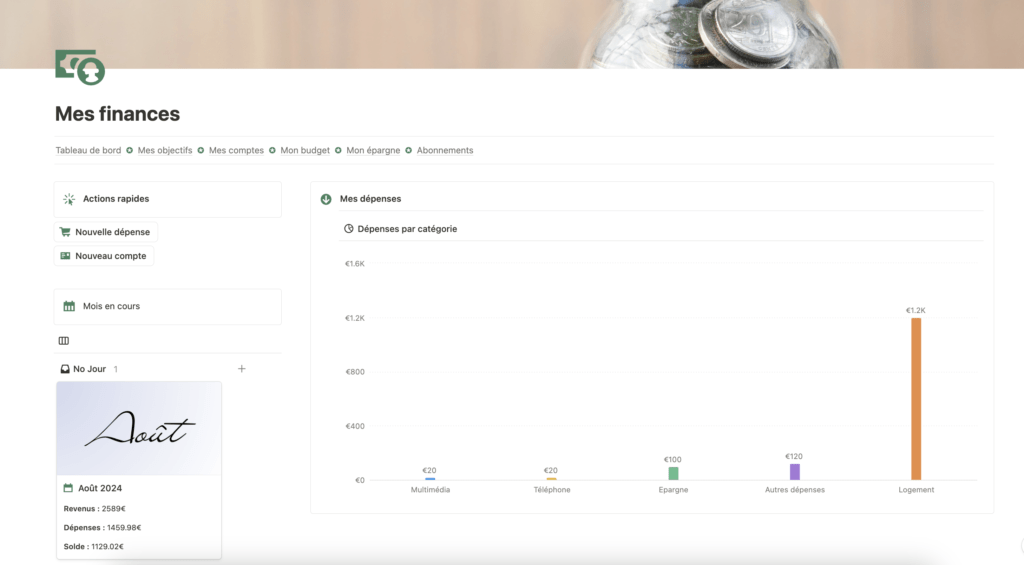Open the Abonnements page
The width and height of the screenshot is (1024, 565).
pyautogui.click(x=445, y=151)
